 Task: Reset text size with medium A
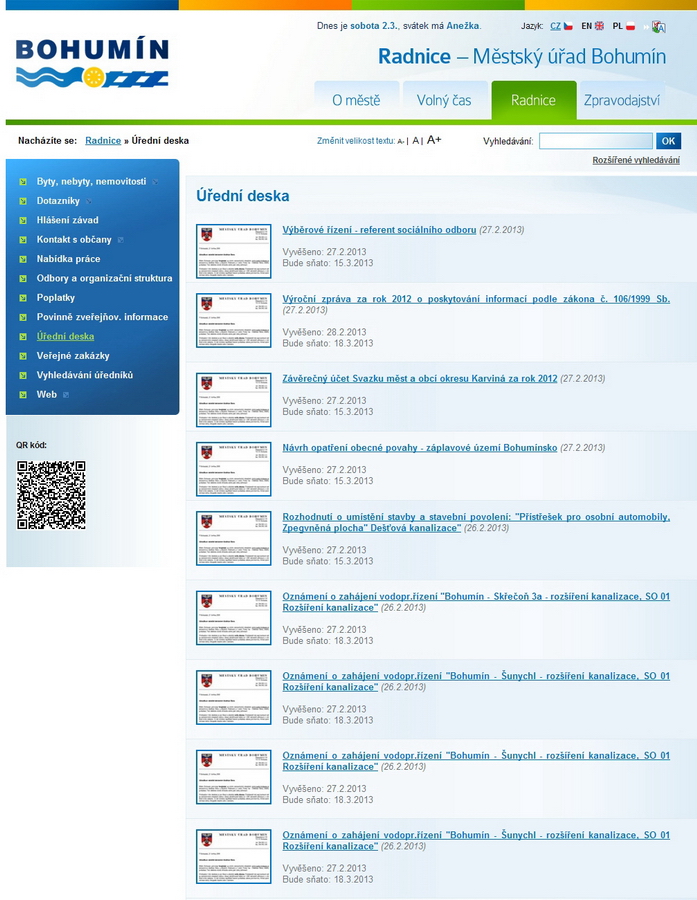tap(416, 141)
